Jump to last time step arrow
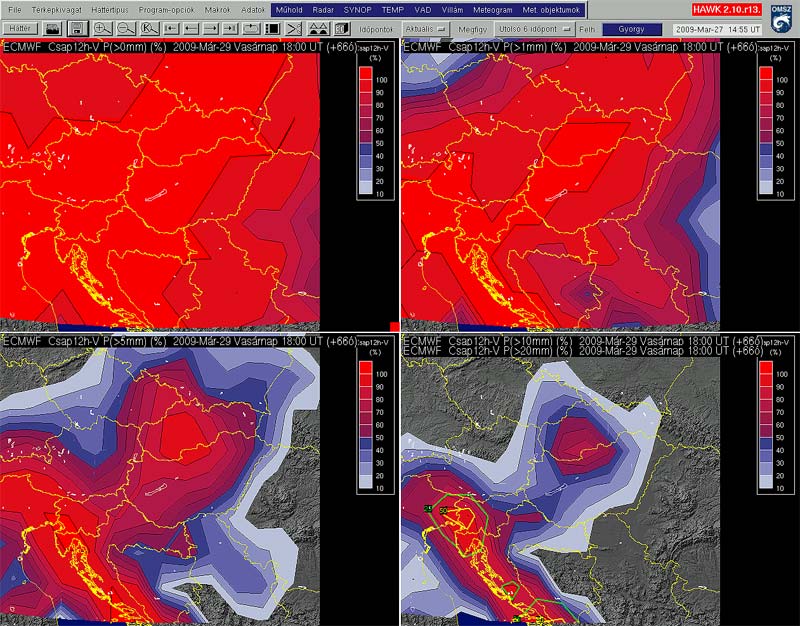The height and width of the screenshot is (626, 800). click(231, 30)
